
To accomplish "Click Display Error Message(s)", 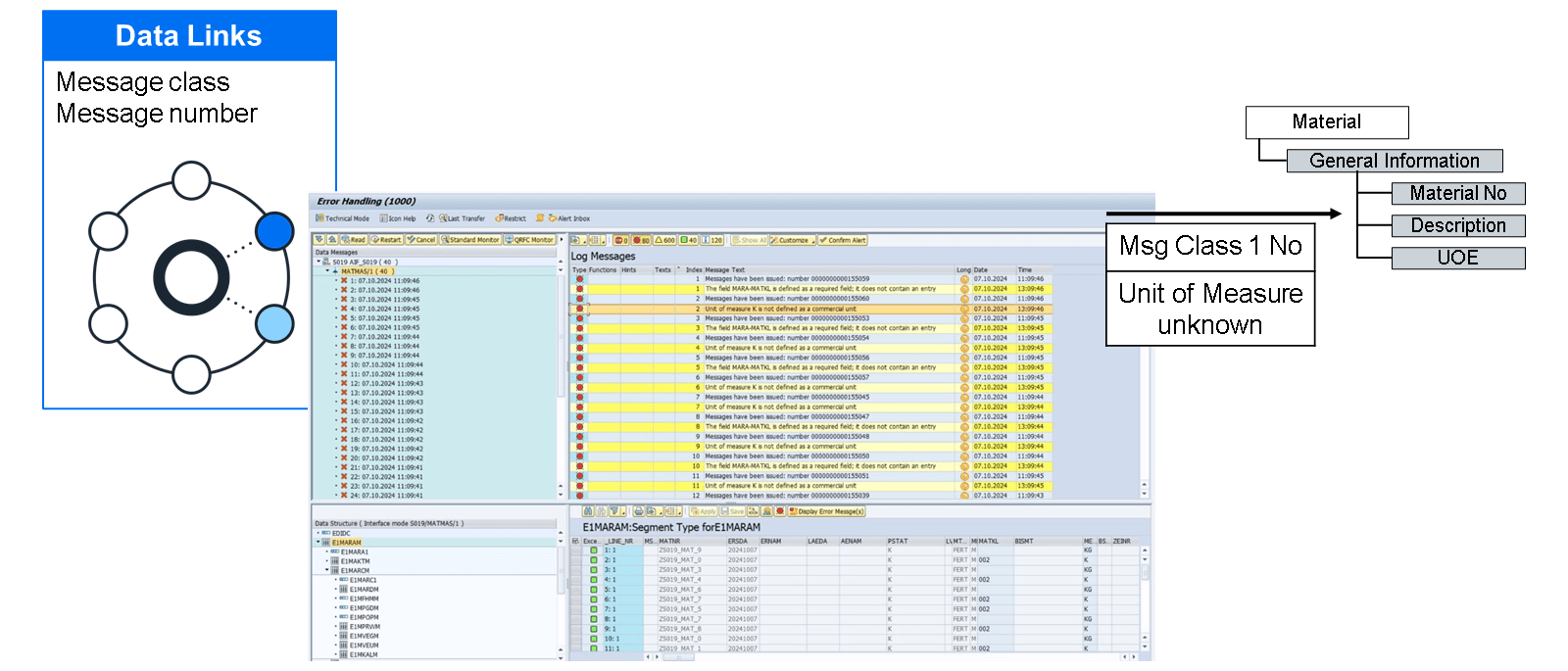I will [827, 511].
